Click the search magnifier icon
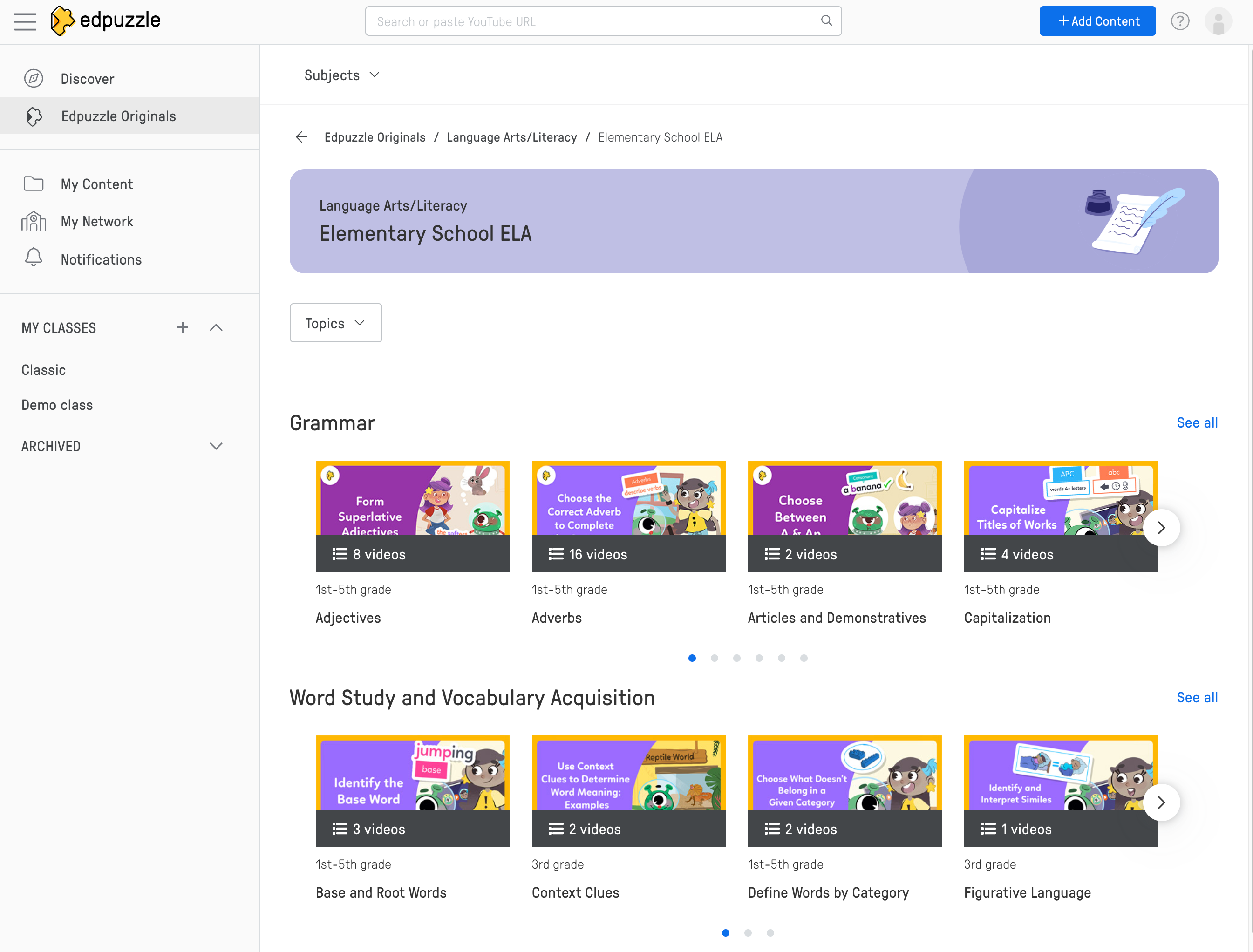1253x952 pixels. tap(826, 20)
